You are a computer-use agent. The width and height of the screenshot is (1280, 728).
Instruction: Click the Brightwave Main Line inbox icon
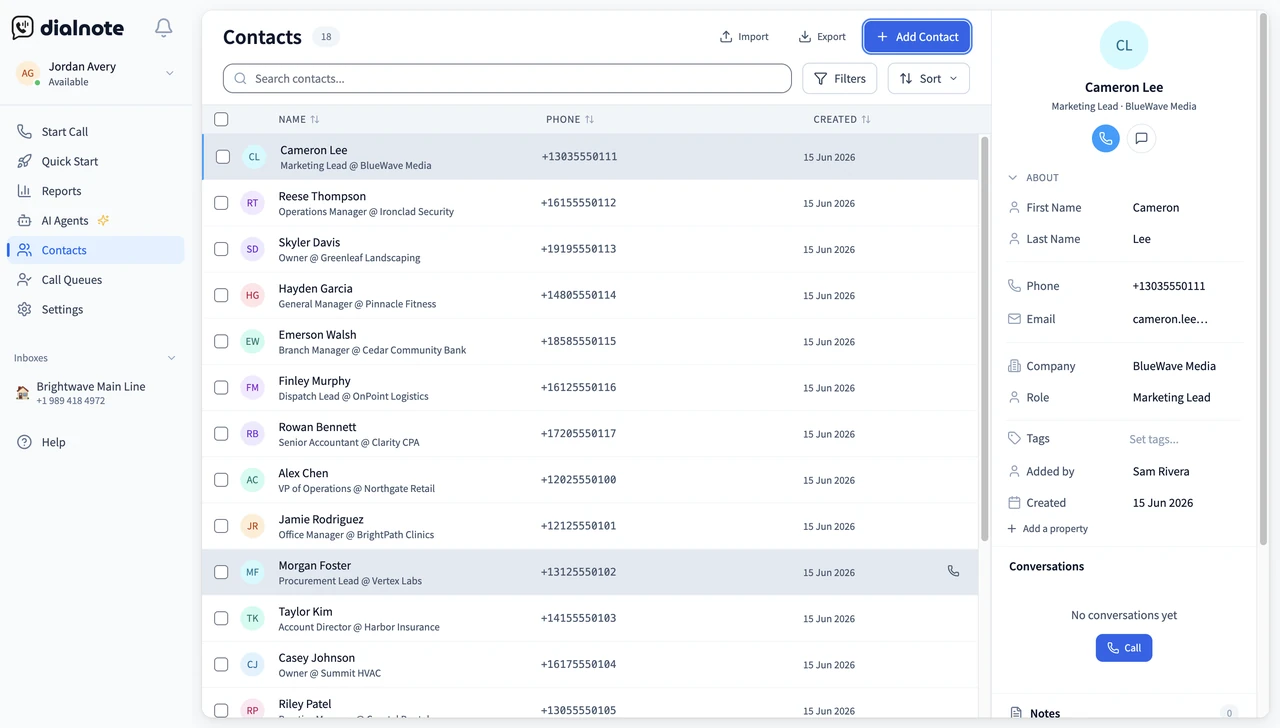[23, 393]
